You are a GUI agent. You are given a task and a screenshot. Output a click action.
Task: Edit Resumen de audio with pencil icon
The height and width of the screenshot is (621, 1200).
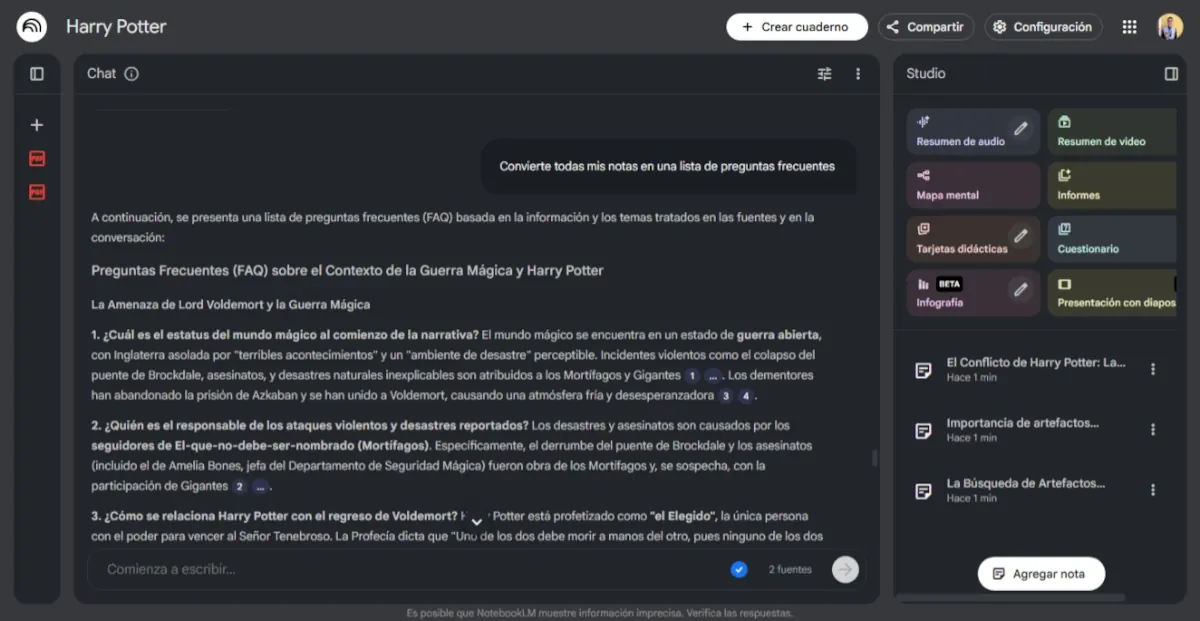coord(1020,128)
